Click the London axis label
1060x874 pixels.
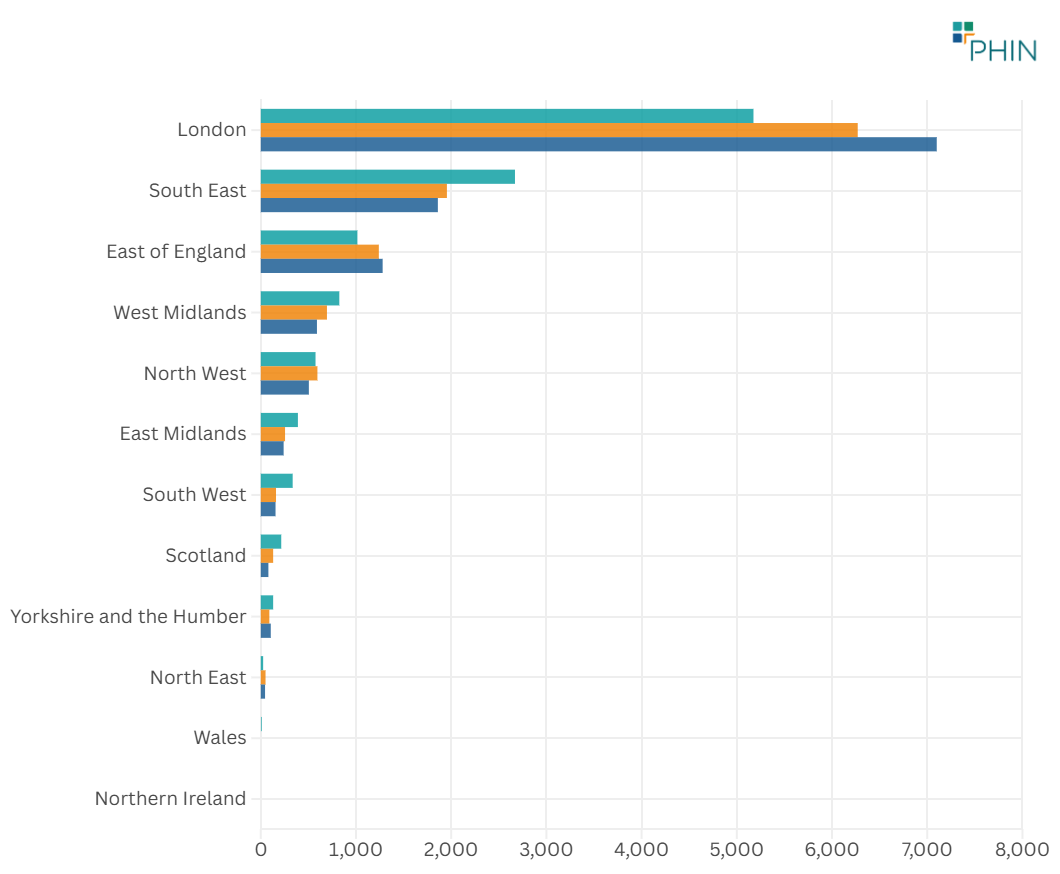(212, 129)
